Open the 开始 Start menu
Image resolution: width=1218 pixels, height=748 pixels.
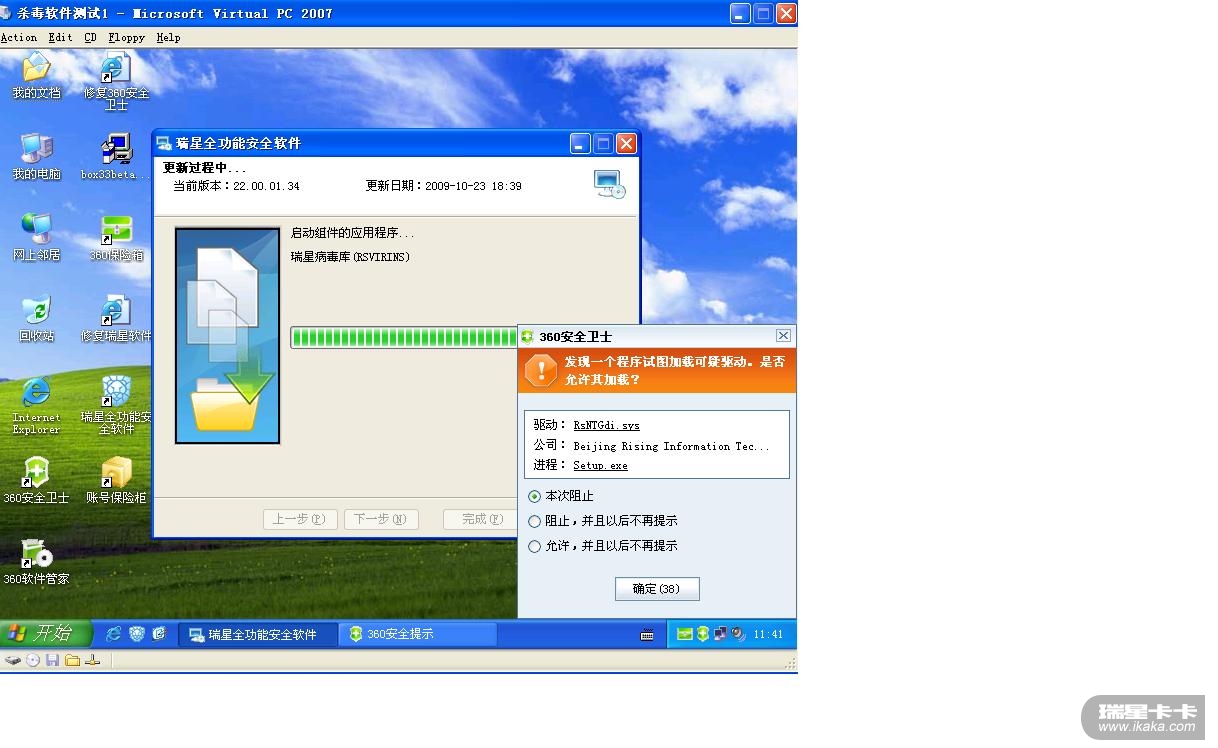(45, 633)
